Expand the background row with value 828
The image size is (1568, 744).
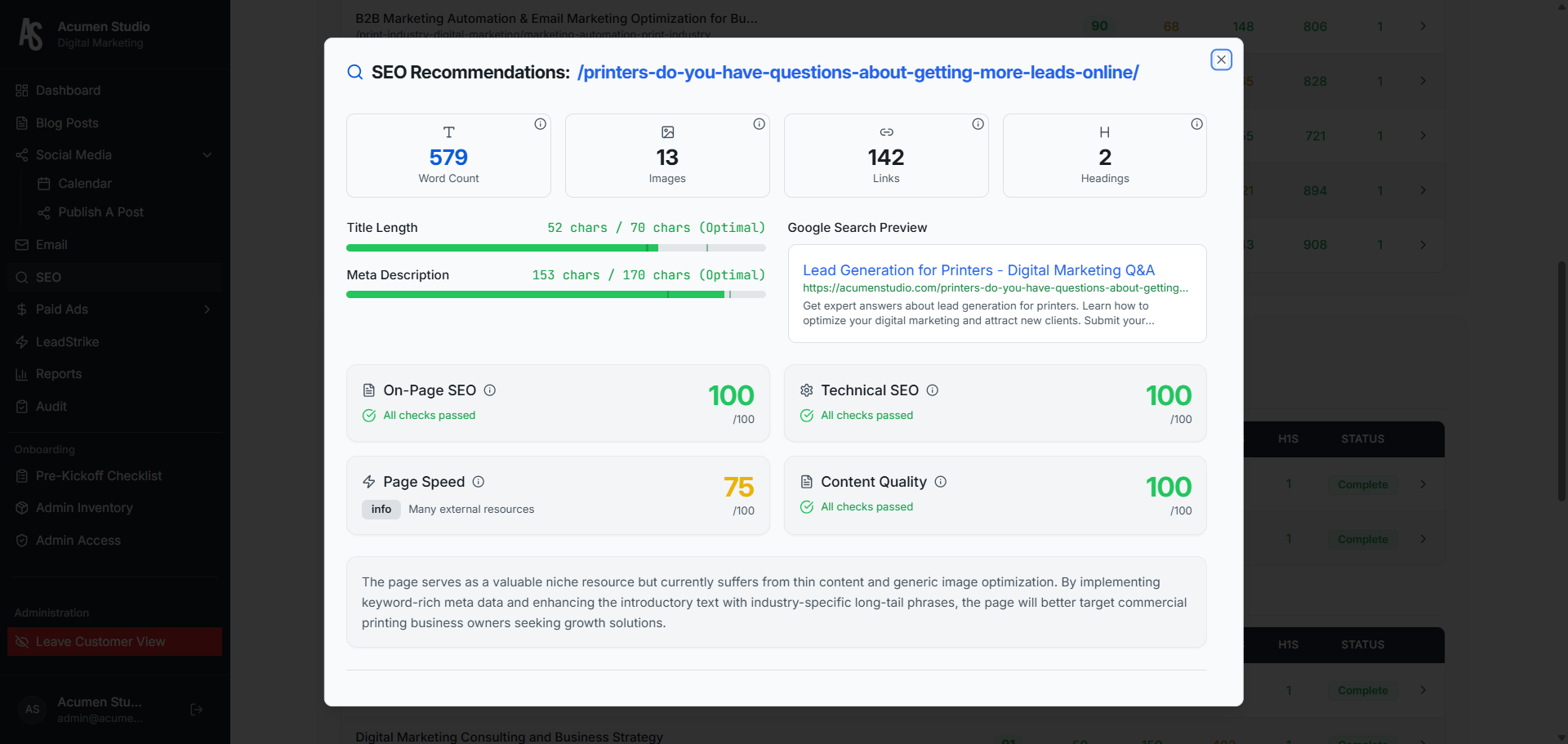[1423, 81]
